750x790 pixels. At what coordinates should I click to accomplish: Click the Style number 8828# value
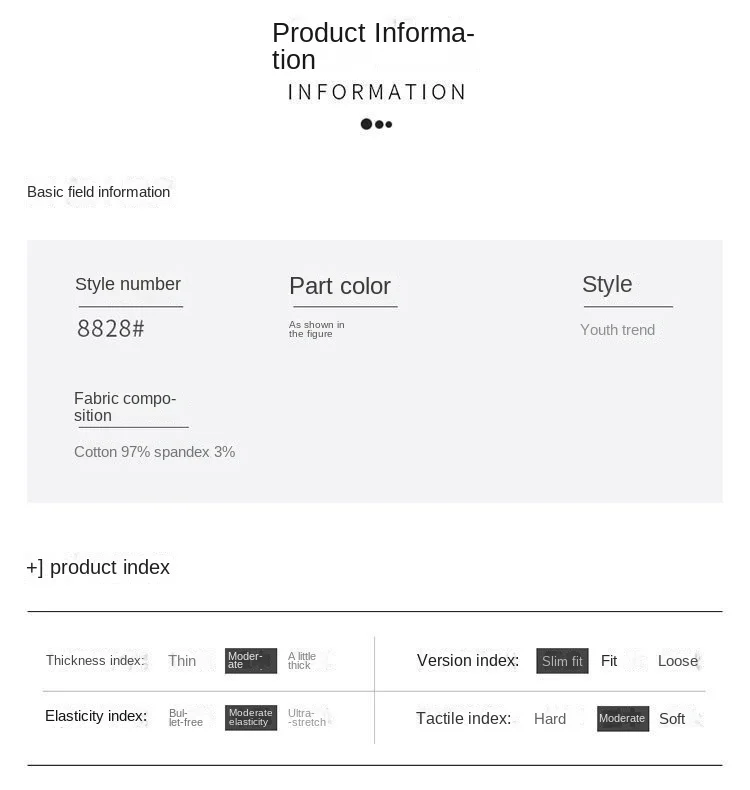(111, 328)
